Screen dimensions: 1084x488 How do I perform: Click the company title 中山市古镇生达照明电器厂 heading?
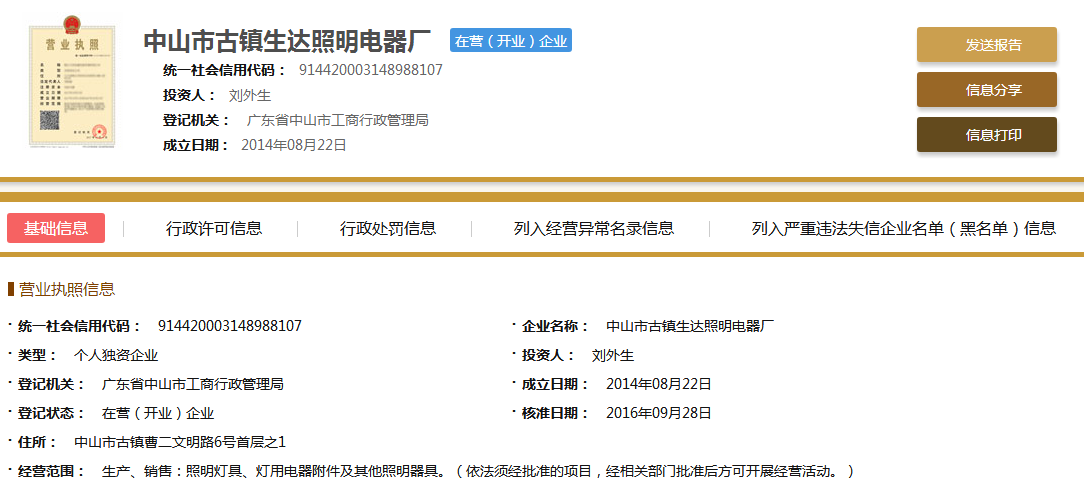(x=287, y=42)
